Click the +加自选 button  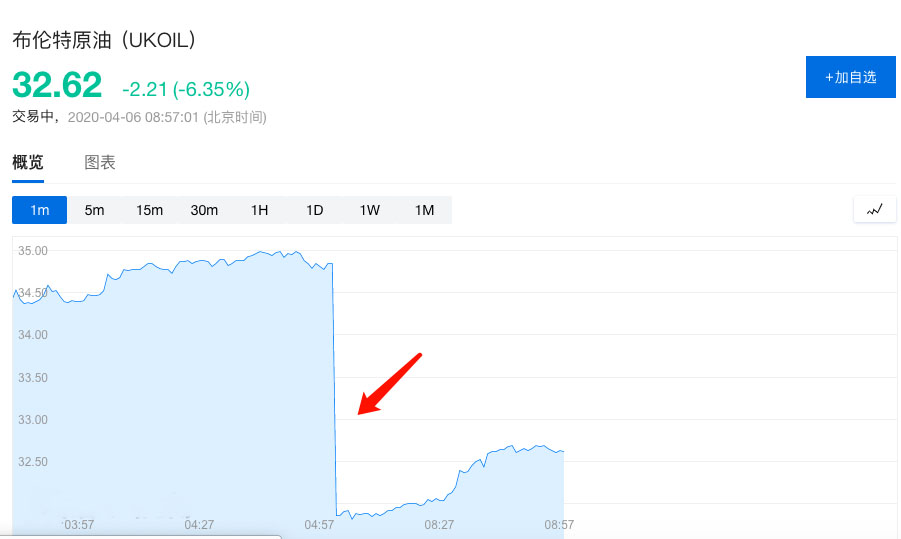point(850,77)
